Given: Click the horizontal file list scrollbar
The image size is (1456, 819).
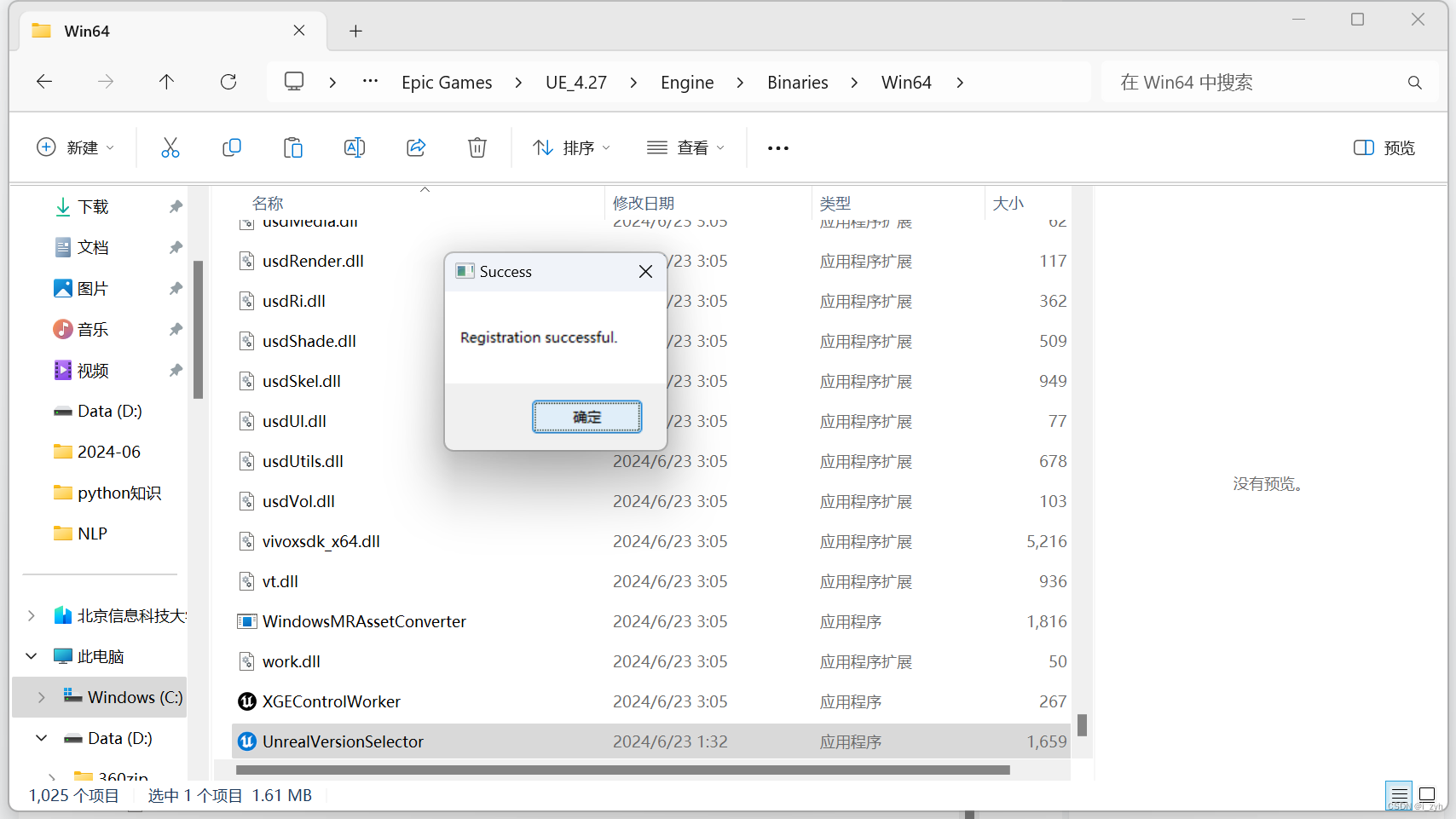Looking at the screenshot, I should pos(623,770).
